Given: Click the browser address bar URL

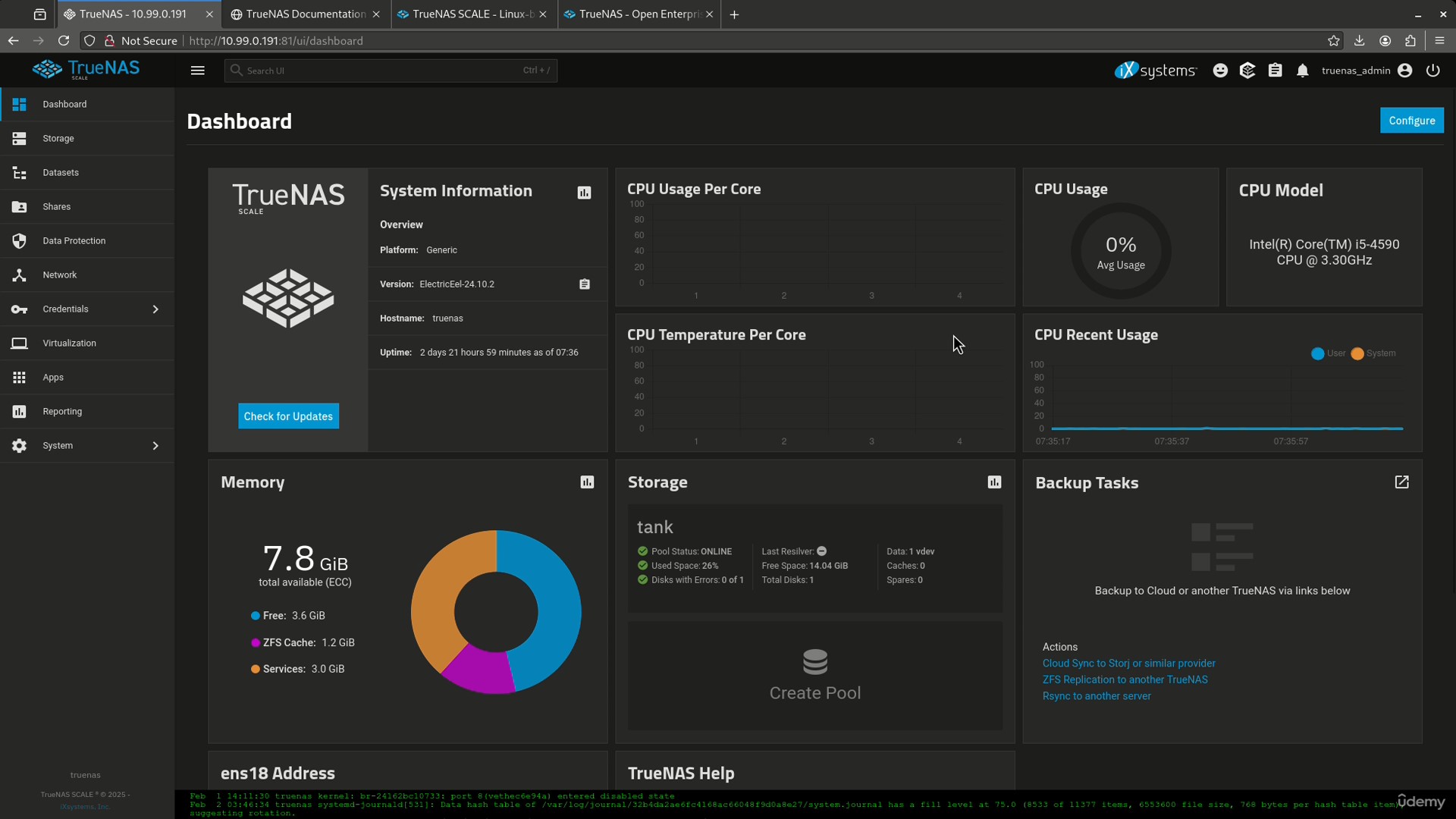Looking at the screenshot, I should click(275, 41).
